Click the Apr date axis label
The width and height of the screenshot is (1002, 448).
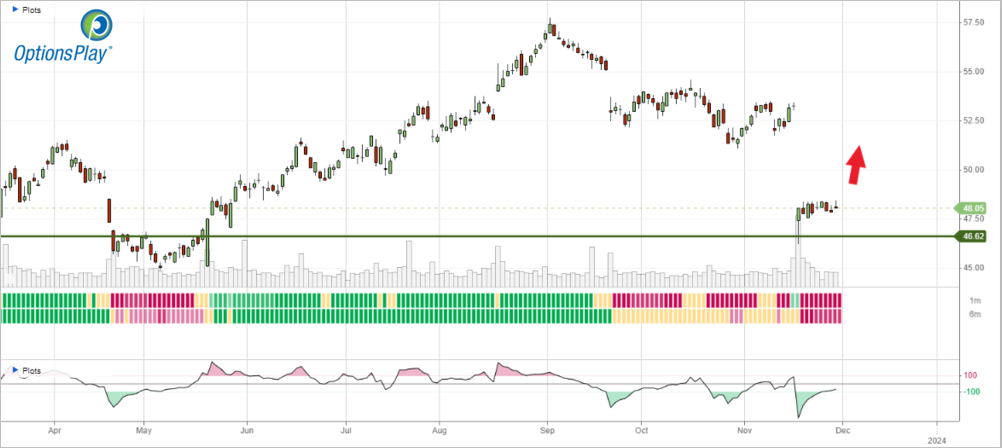(x=54, y=431)
